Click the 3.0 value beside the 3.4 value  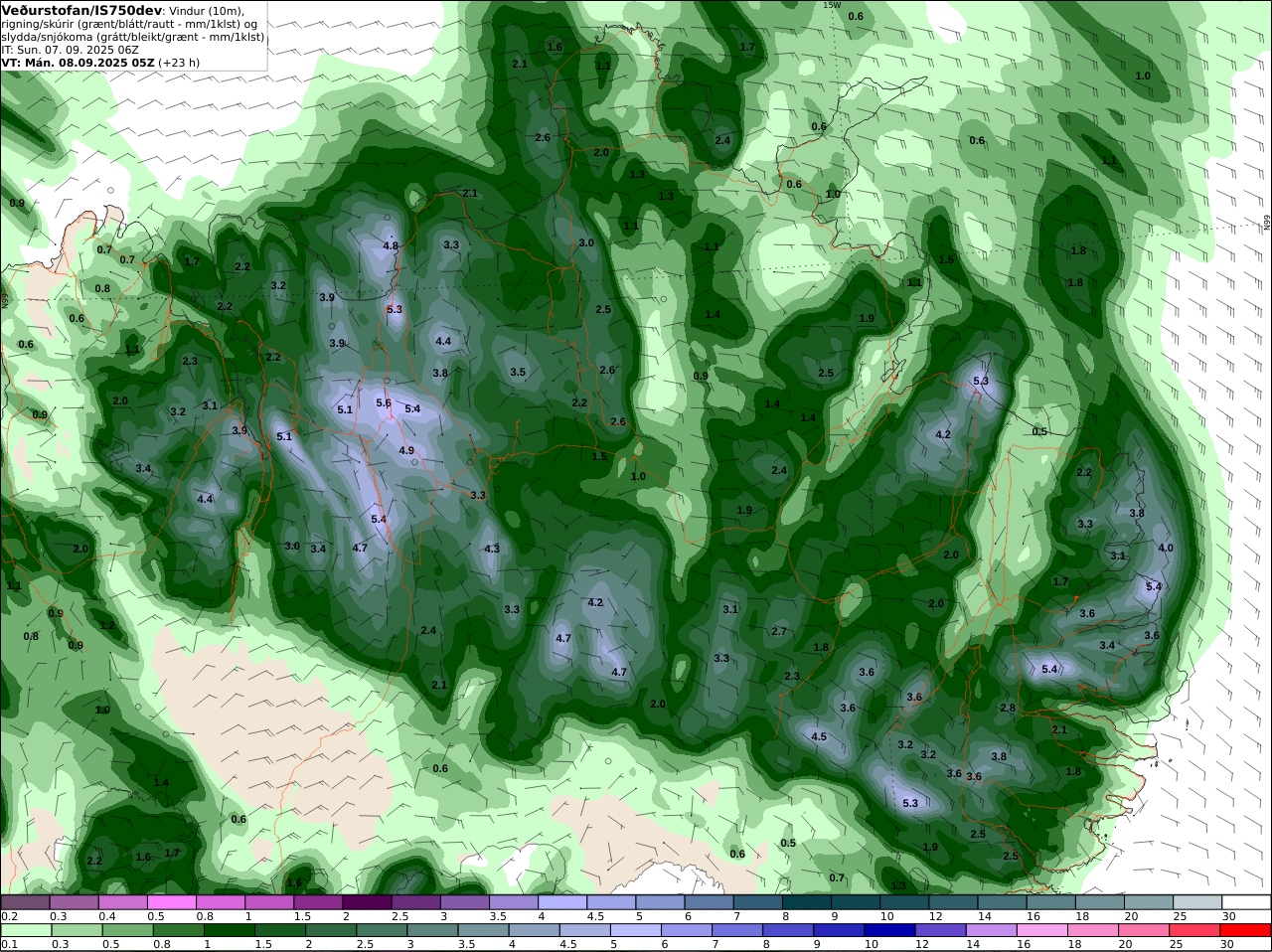292,547
